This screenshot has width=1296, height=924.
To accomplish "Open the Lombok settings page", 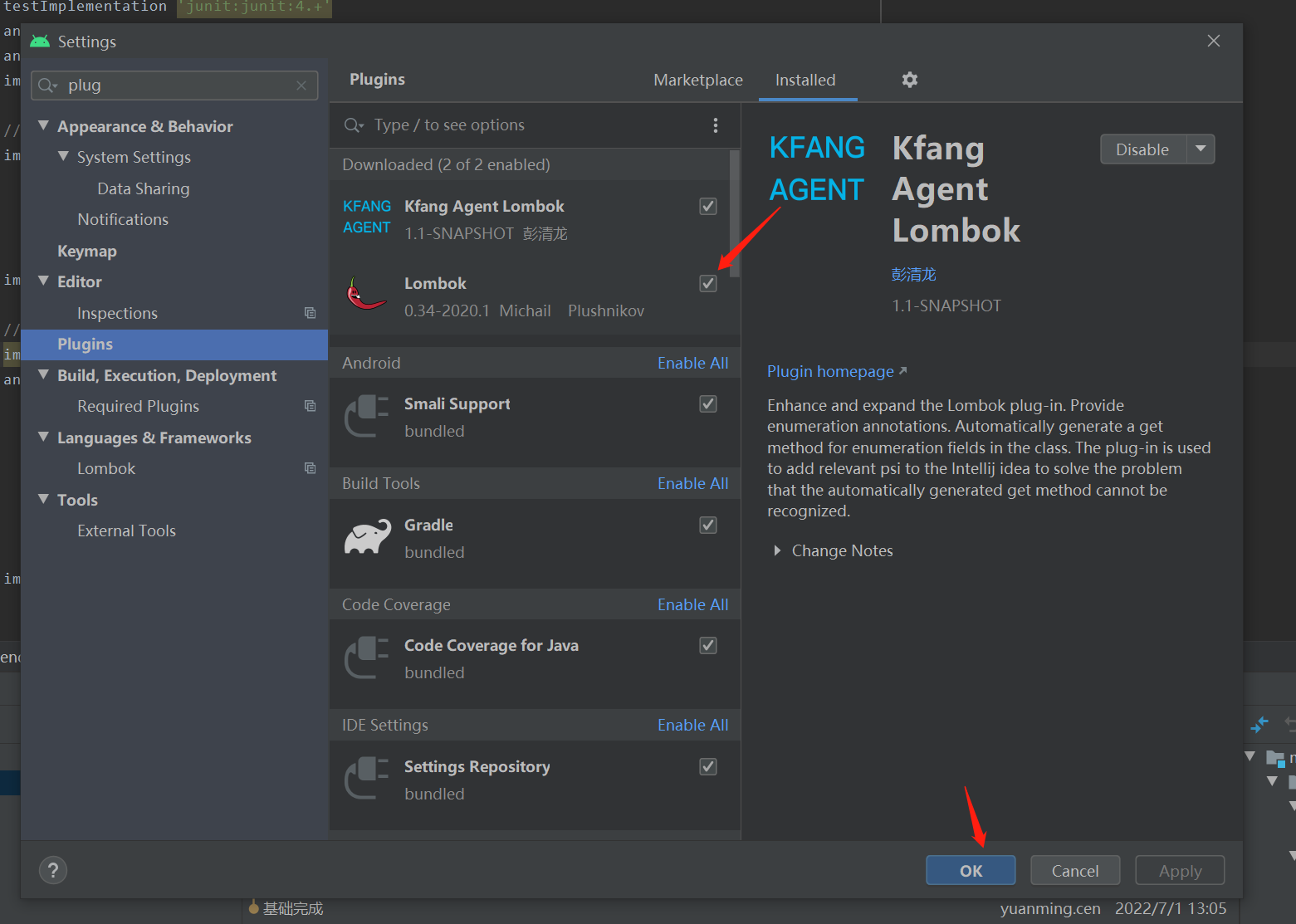I will coord(106,468).
